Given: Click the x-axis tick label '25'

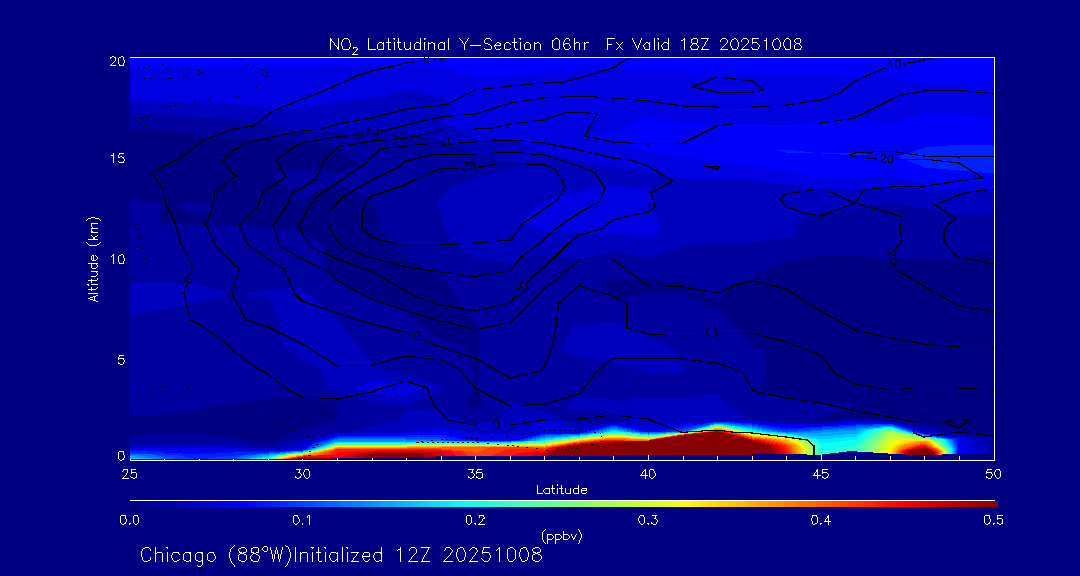Looking at the screenshot, I should click(x=129, y=473).
